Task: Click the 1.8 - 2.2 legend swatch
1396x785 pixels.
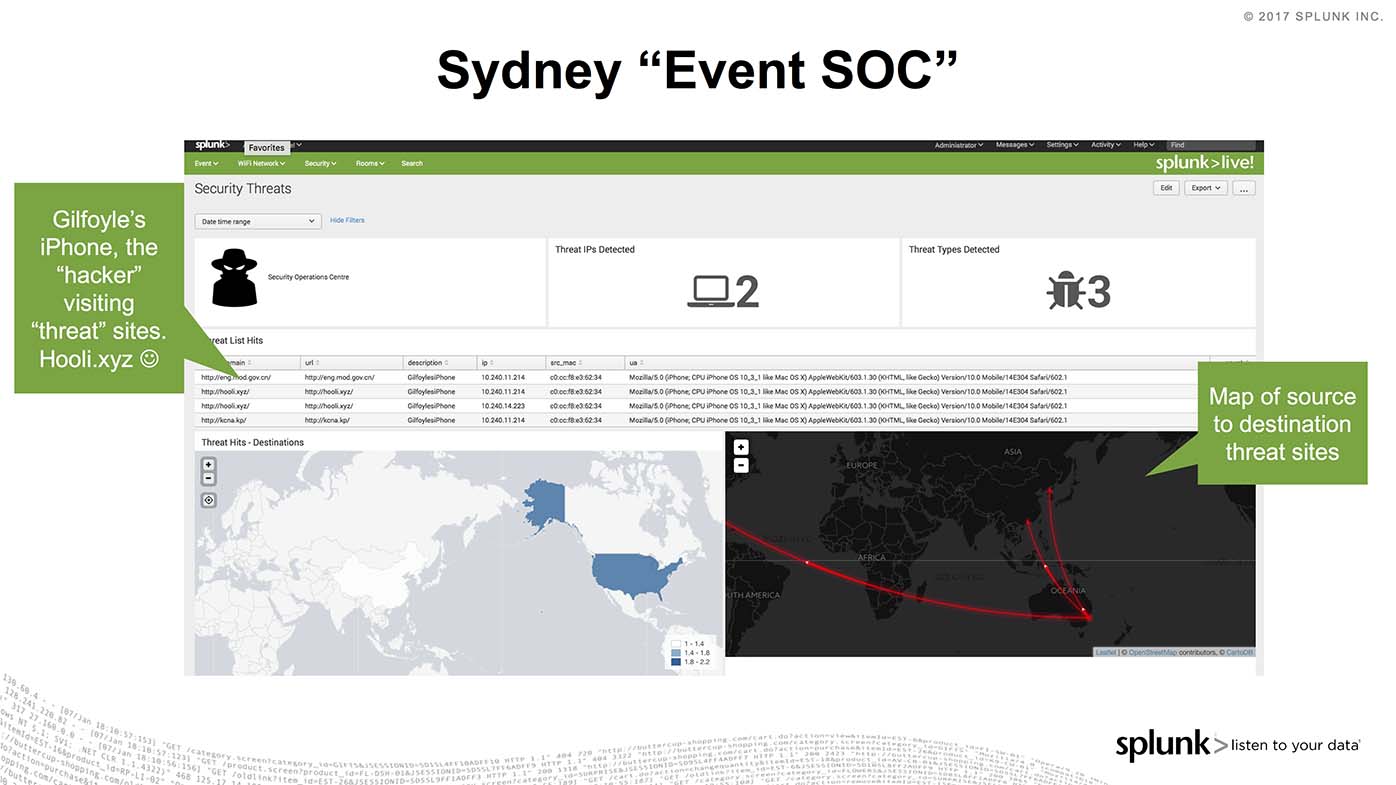Action: tap(676, 662)
